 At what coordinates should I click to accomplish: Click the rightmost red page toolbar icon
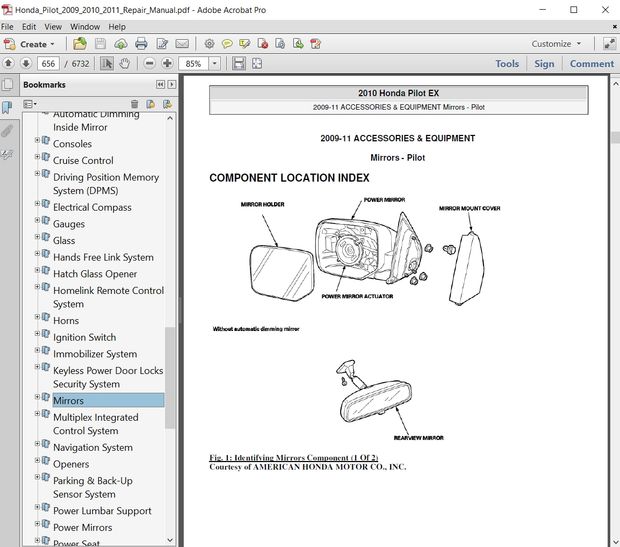click(x=316, y=44)
